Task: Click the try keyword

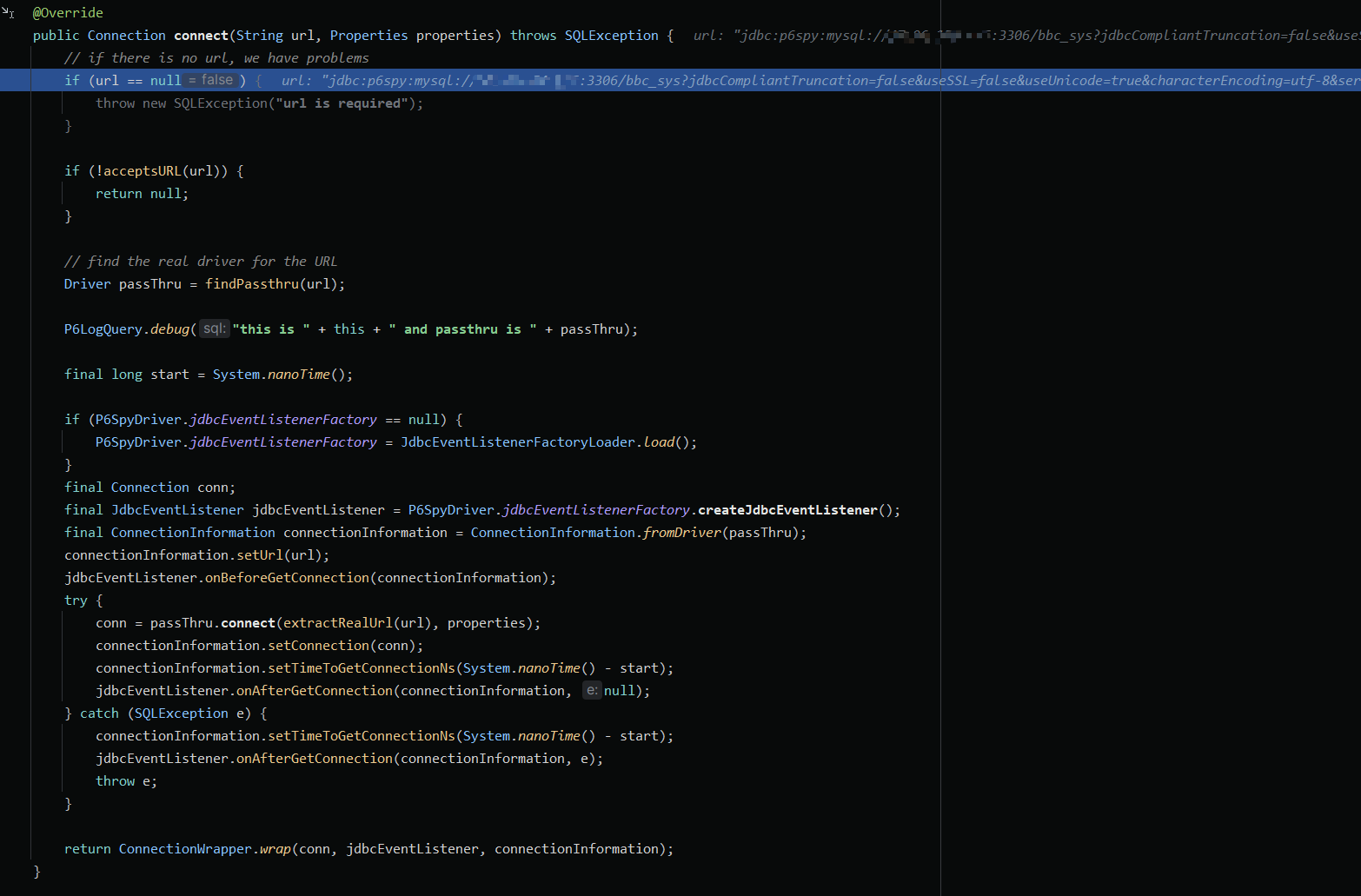Action: coord(76,601)
